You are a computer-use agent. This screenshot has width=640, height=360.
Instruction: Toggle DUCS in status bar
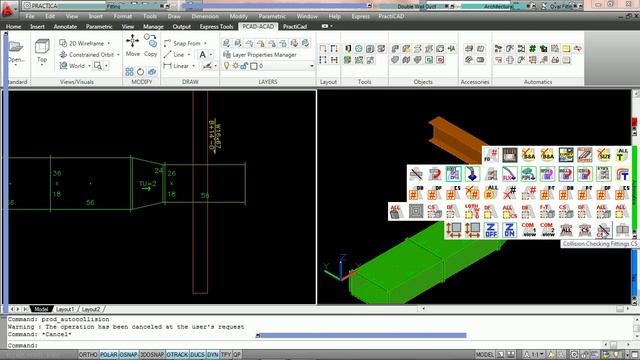pos(198,355)
